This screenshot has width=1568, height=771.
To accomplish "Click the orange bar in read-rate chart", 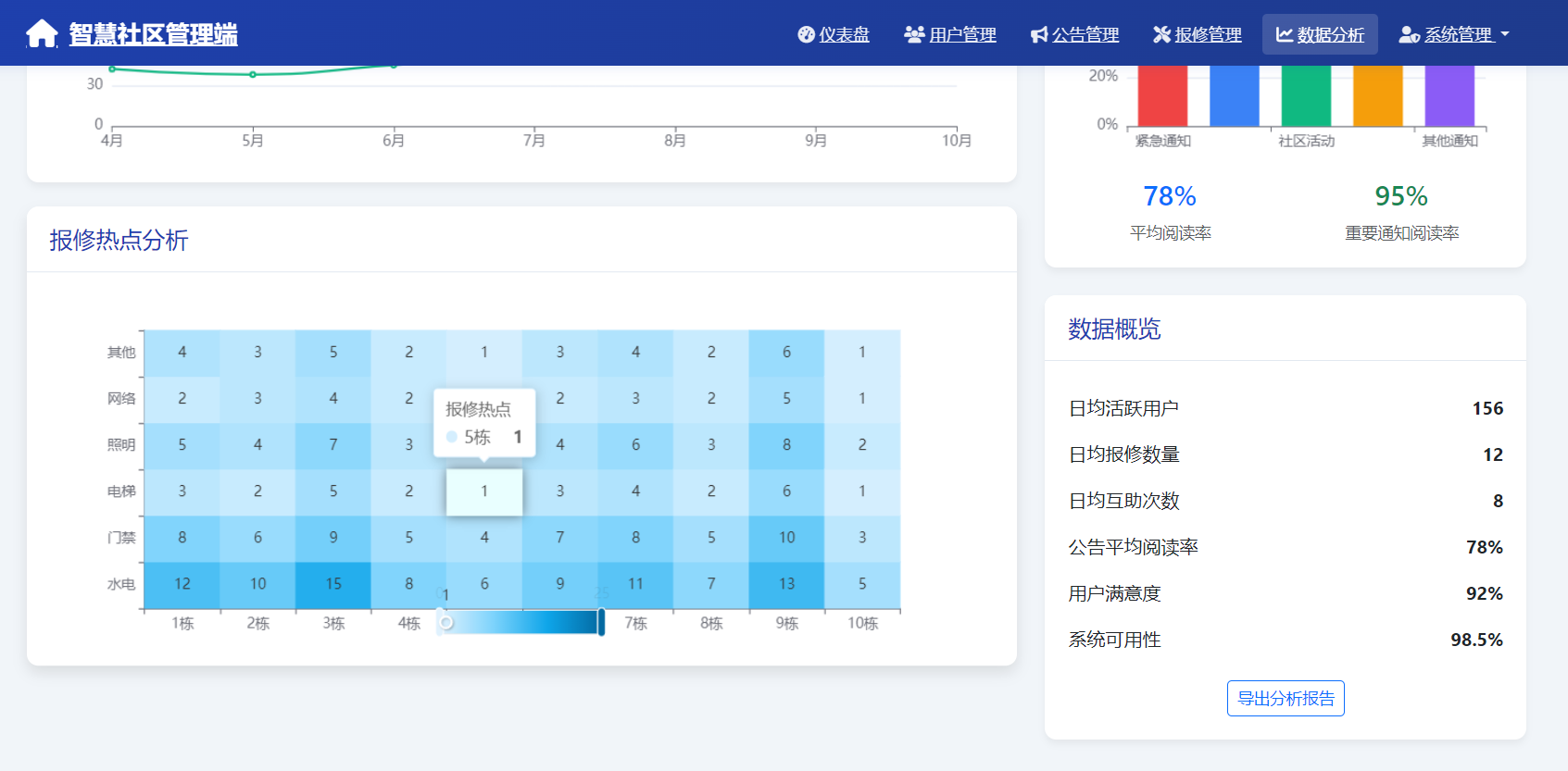I will (x=1378, y=95).
